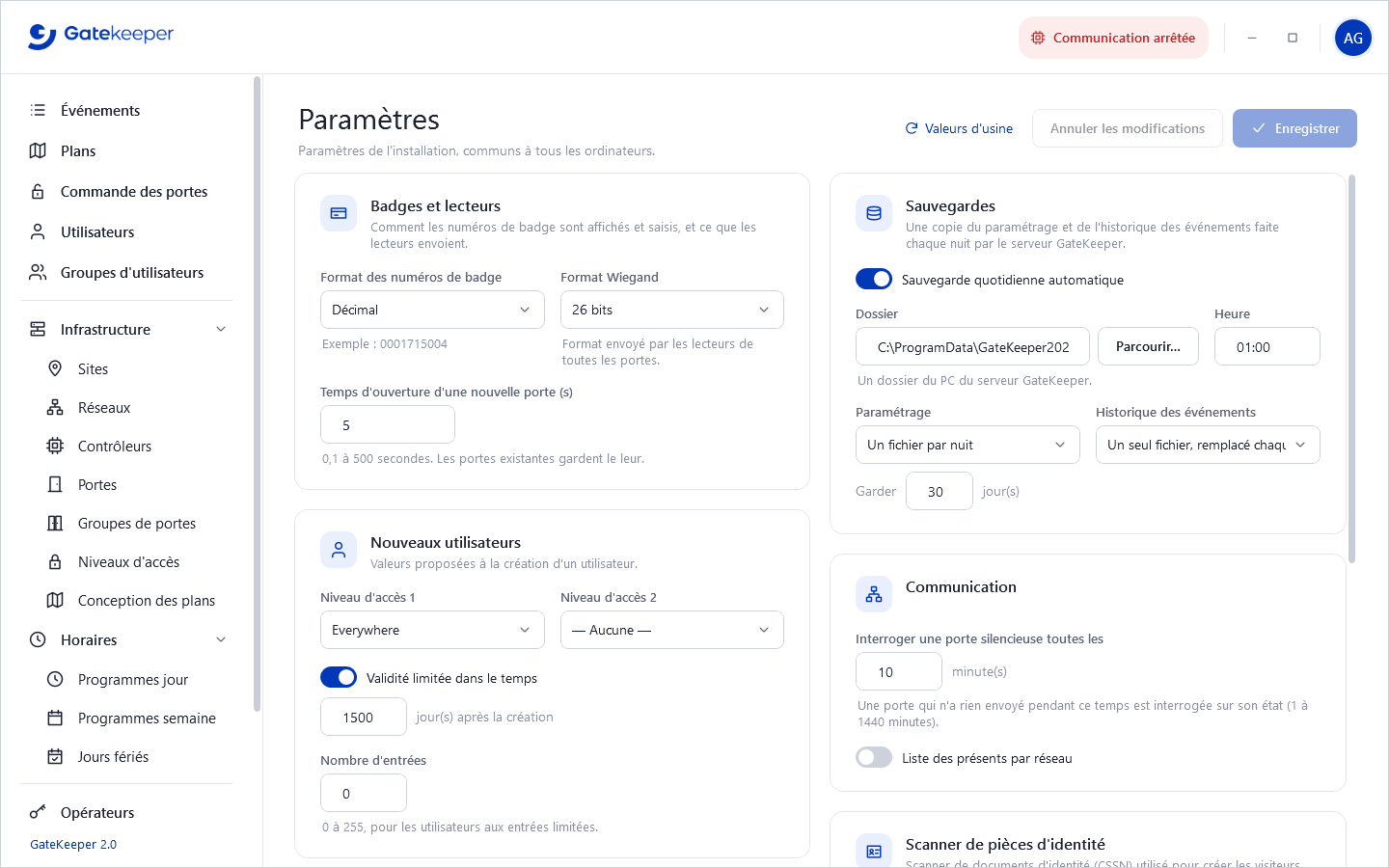Click Annuler les modifications button
This screenshot has width=1389, height=868.
1128,128
